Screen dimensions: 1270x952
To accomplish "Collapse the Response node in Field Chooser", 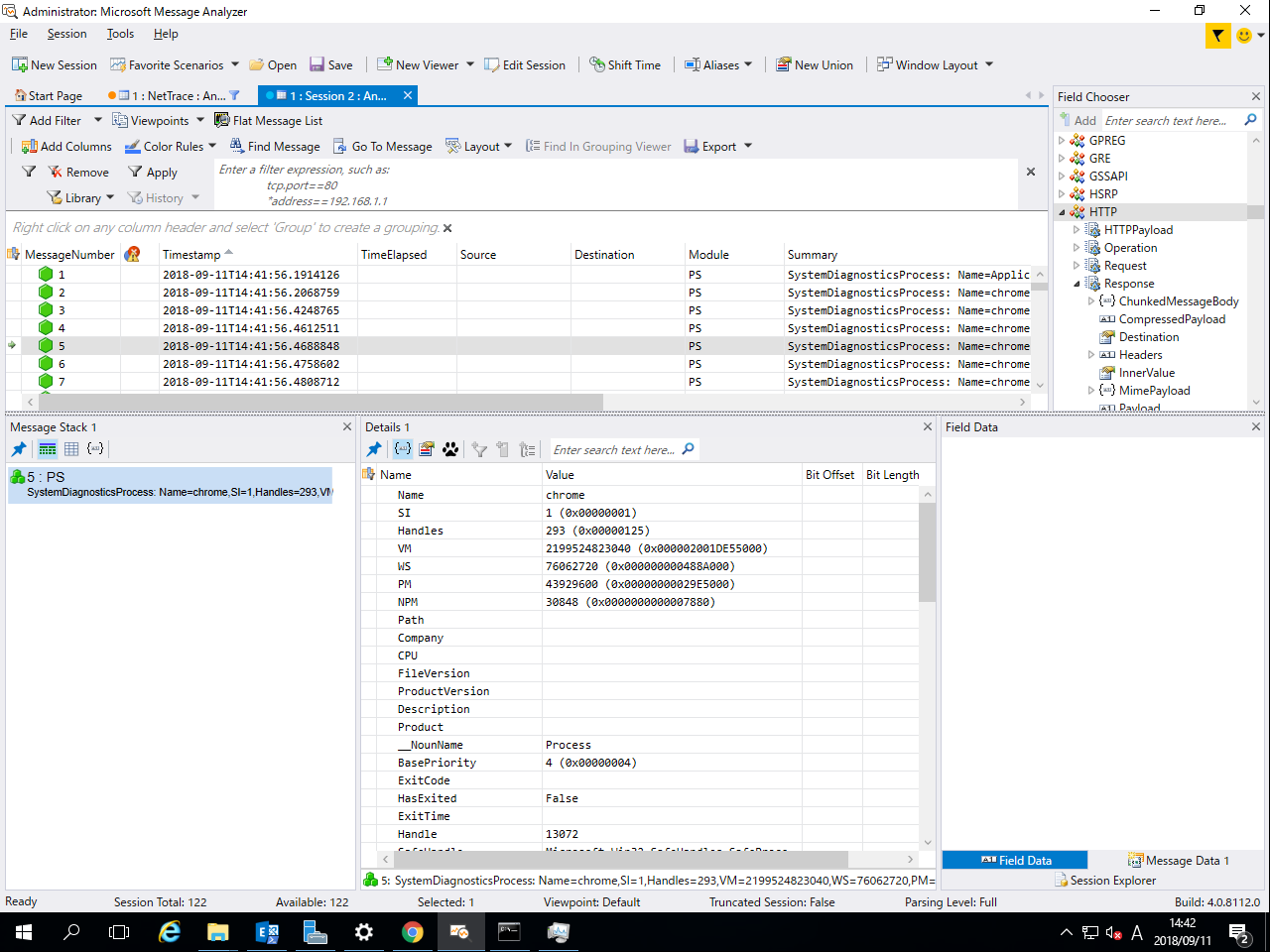I will coord(1075,283).
